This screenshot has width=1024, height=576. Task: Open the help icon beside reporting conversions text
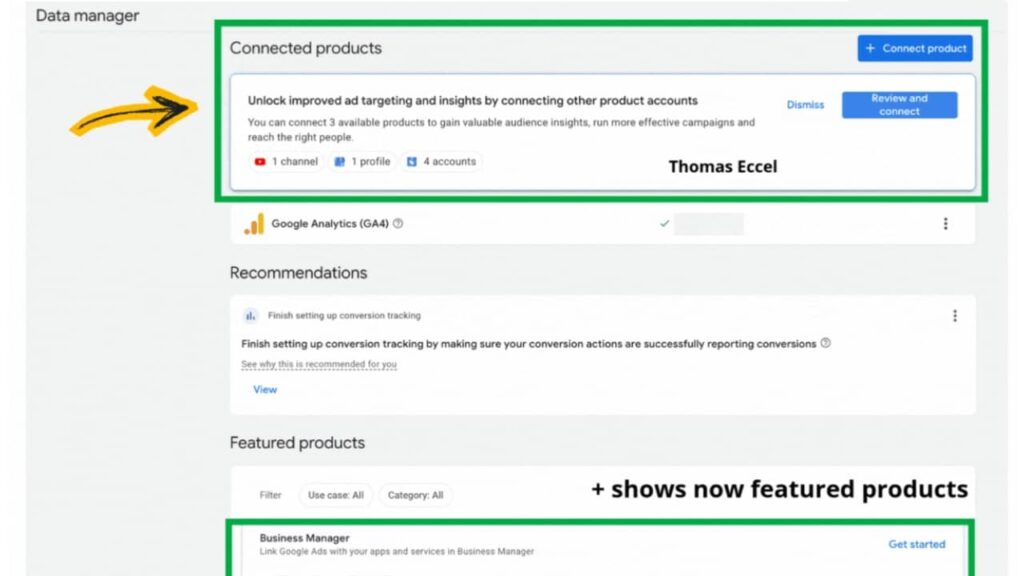[825, 343]
